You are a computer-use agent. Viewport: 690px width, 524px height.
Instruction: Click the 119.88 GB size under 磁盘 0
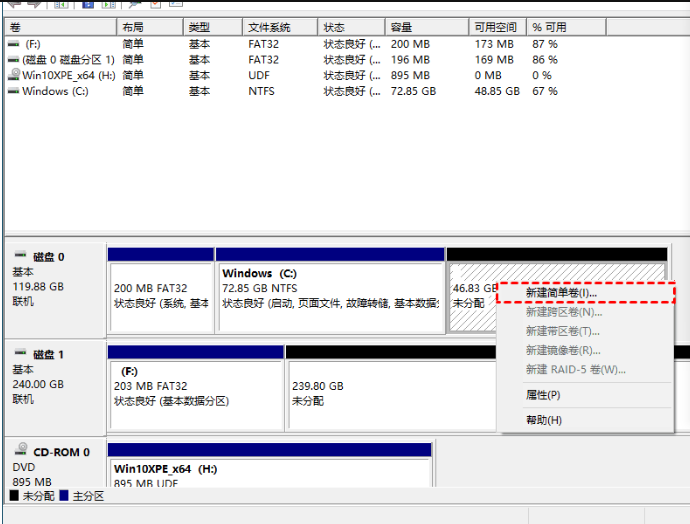[x=38, y=286]
